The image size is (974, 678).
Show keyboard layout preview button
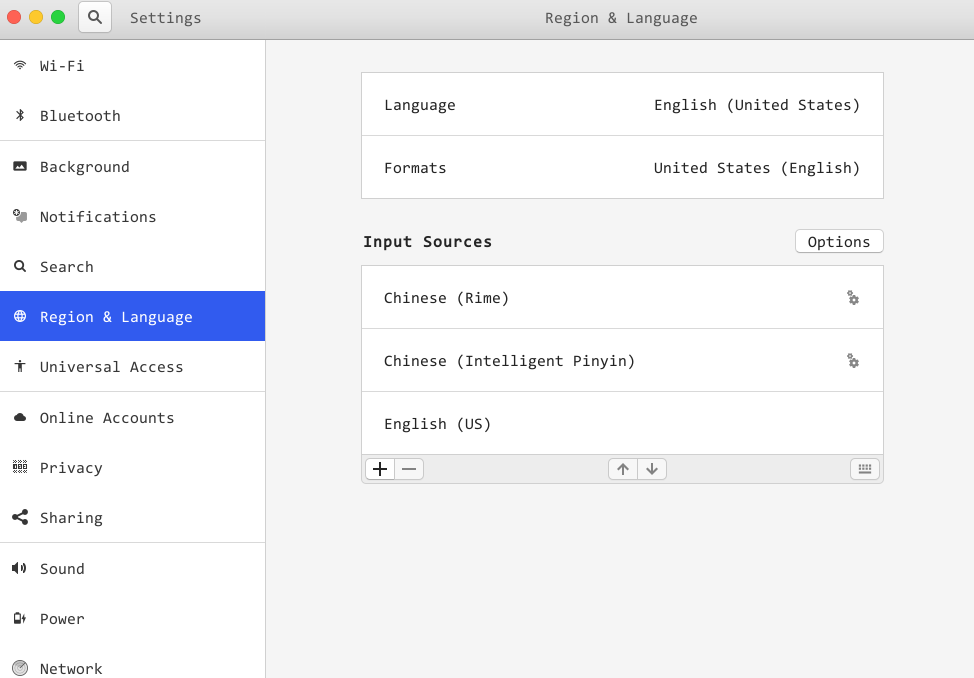pyautogui.click(x=865, y=469)
